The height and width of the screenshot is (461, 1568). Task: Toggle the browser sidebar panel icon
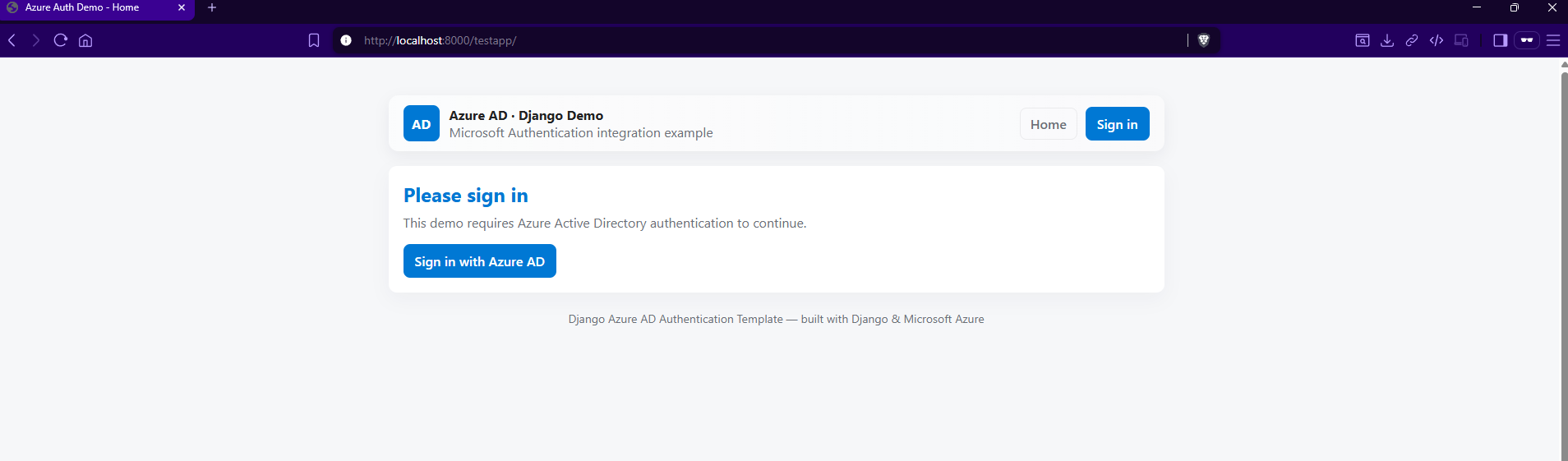(1500, 40)
